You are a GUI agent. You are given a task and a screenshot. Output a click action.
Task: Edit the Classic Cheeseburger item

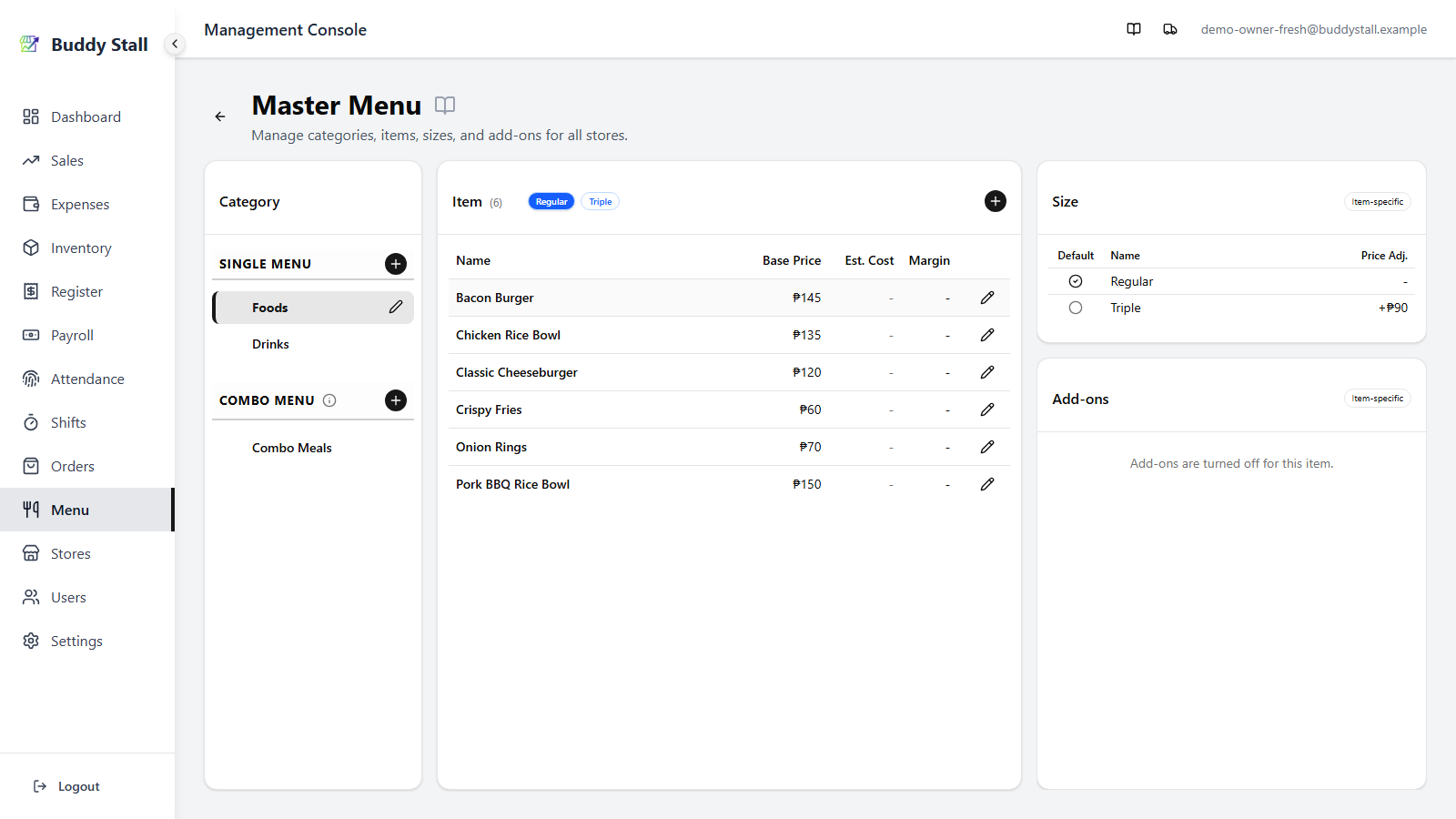(x=987, y=372)
